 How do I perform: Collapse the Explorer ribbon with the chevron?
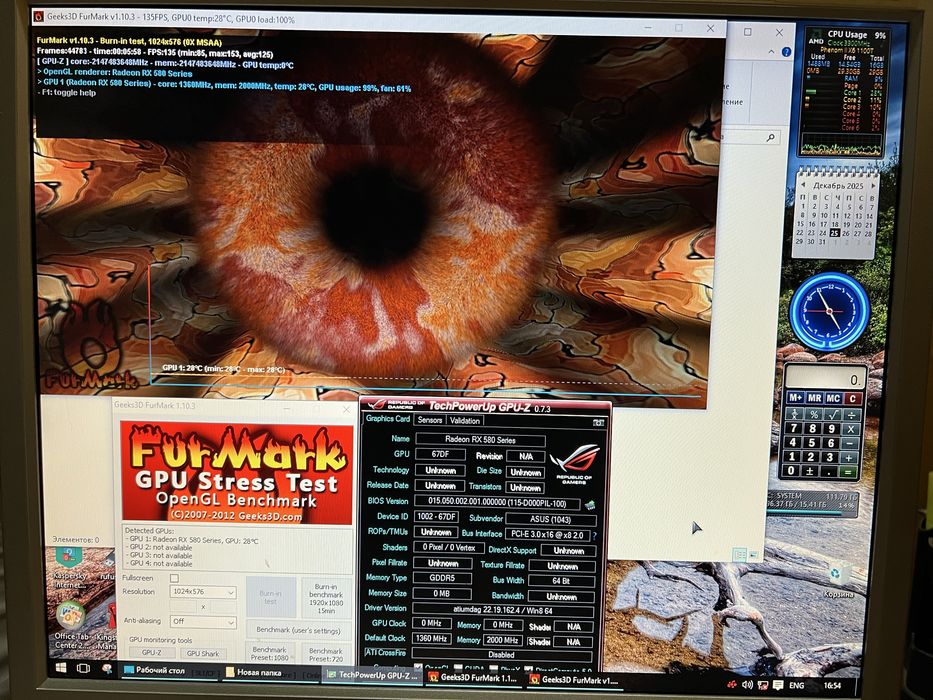point(771,52)
